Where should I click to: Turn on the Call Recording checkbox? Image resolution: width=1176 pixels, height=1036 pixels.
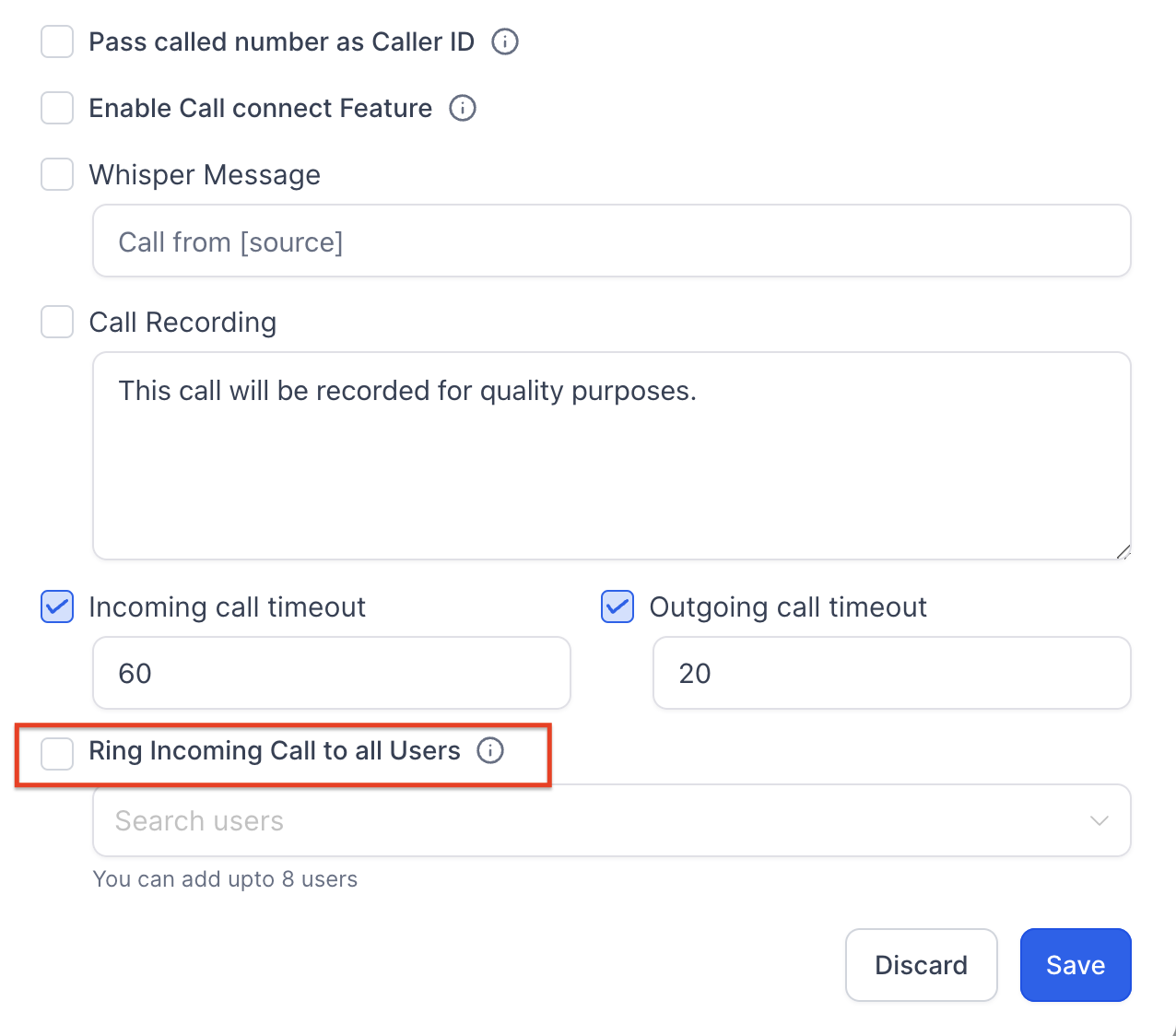click(57, 322)
